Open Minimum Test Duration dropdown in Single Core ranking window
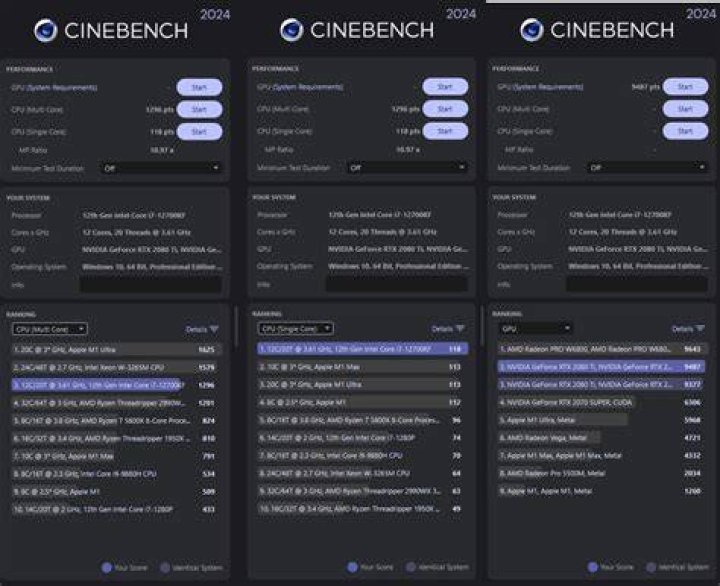 tap(407, 168)
